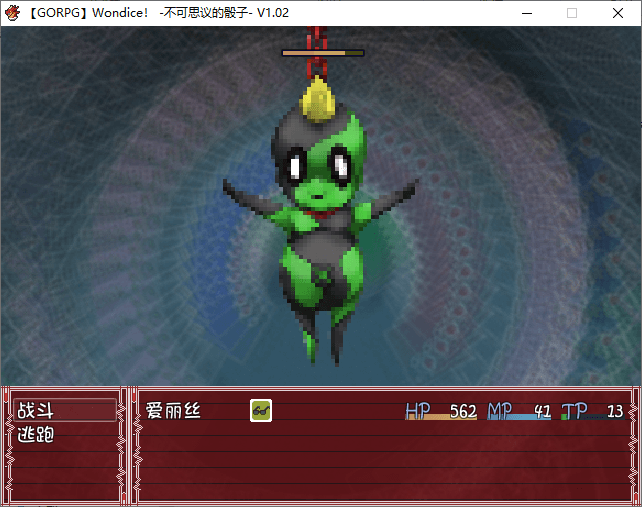Click the yellow crest on the enemy's head
Viewport: 642px width, 507px height.
(318, 101)
